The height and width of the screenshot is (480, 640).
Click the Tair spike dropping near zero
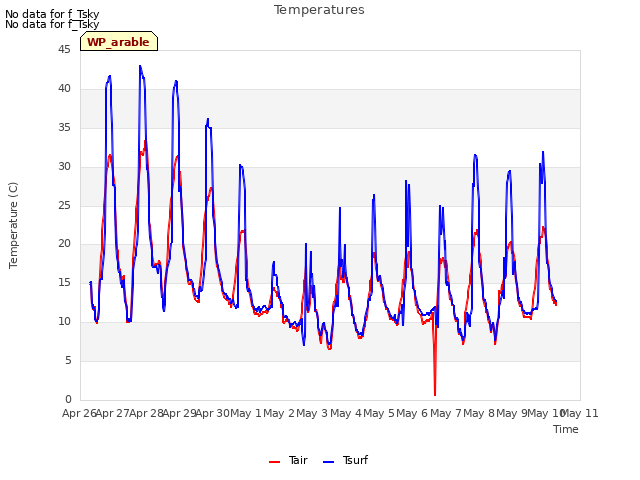coord(435,394)
